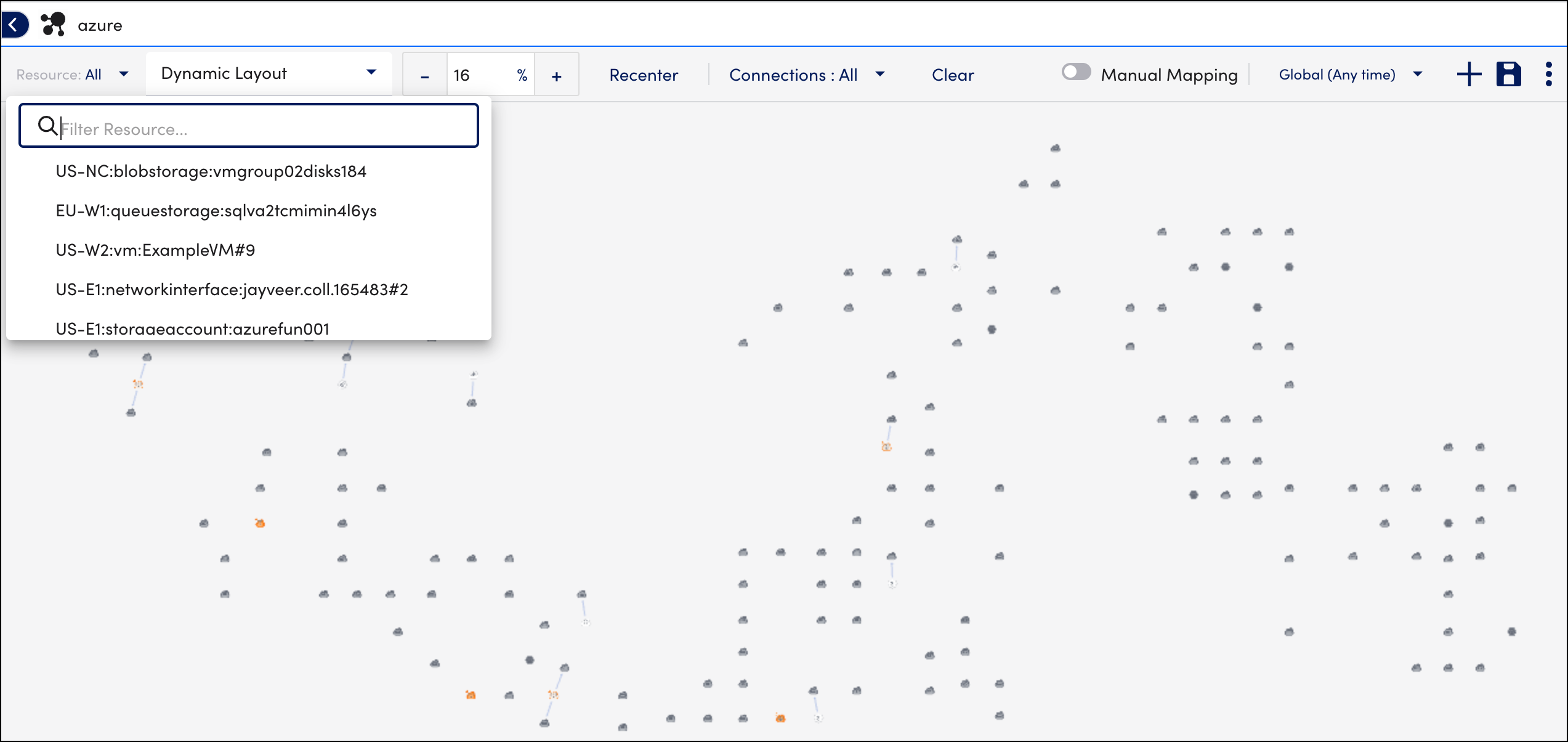Toggle the Manual Mapping switch
The height and width of the screenshot is (742, 1568).
pyautogui.click(x=1076, y=73)
